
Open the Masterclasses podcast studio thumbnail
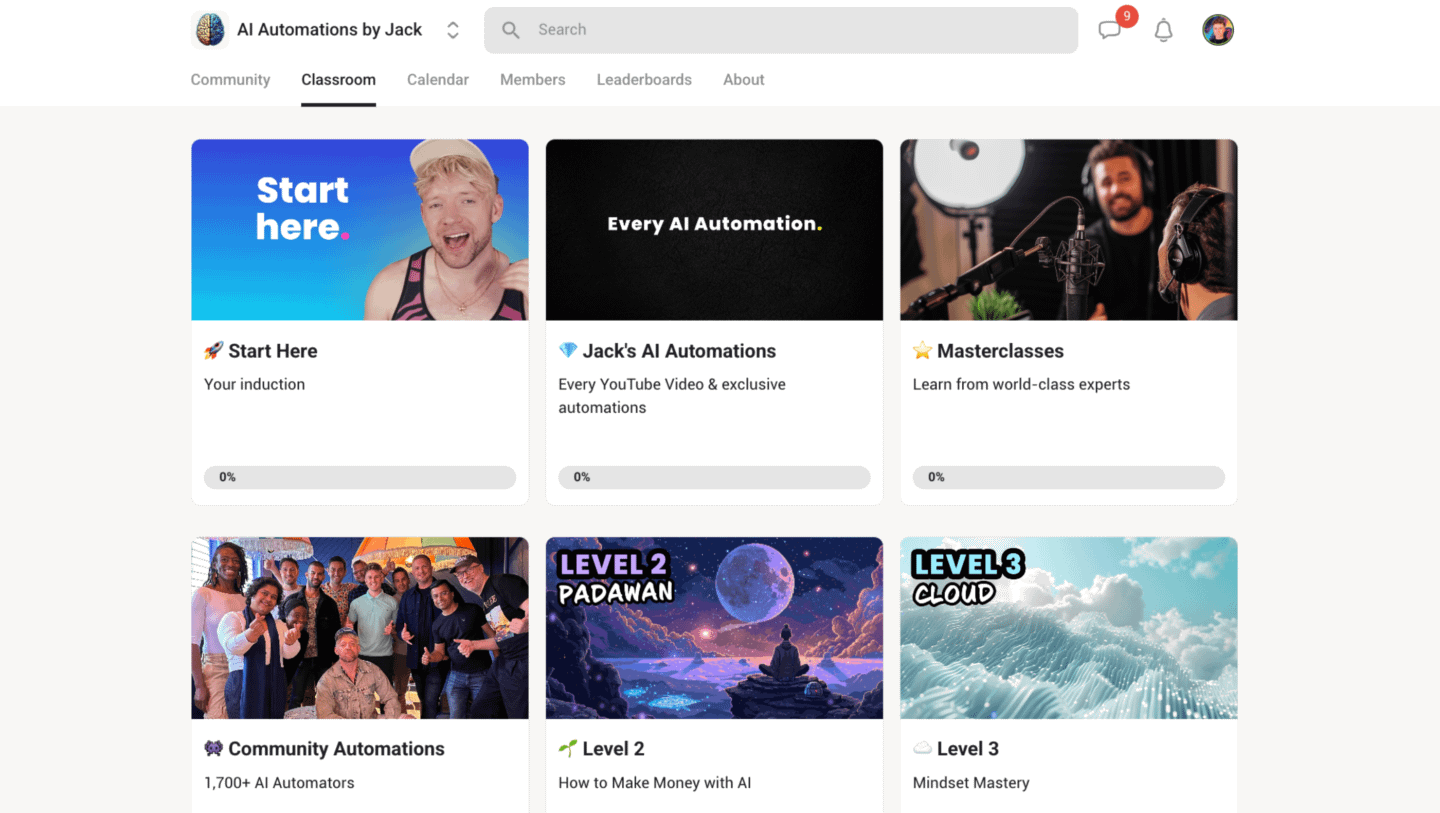[1069, 230]
